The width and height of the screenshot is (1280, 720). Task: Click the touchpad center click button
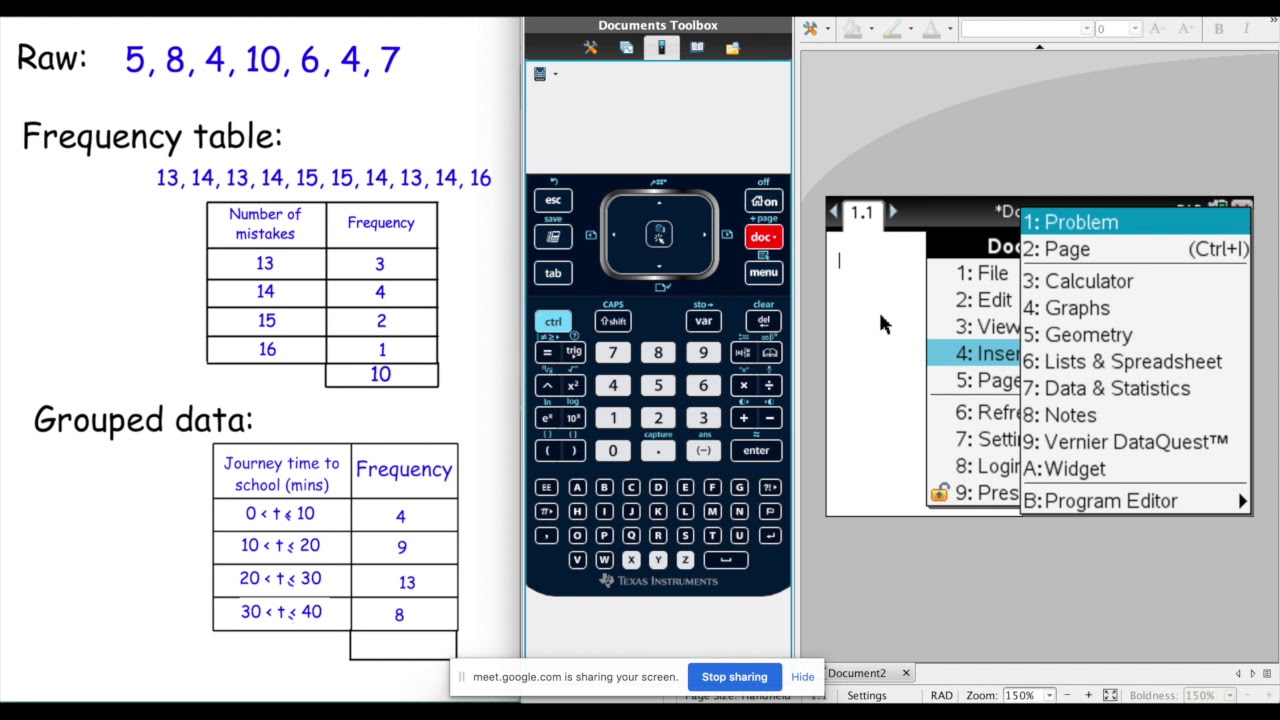pos(659,234)
